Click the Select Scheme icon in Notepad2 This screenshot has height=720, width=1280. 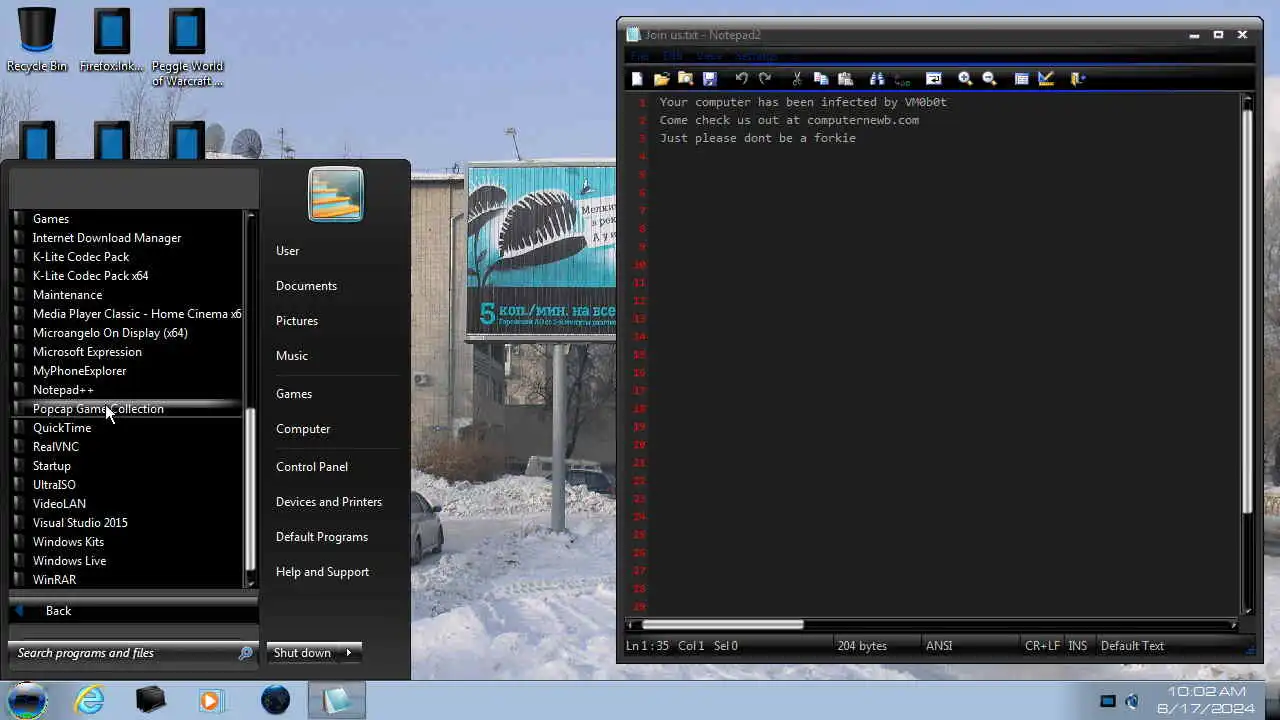pyautogui.click(x=1021, y=78)
